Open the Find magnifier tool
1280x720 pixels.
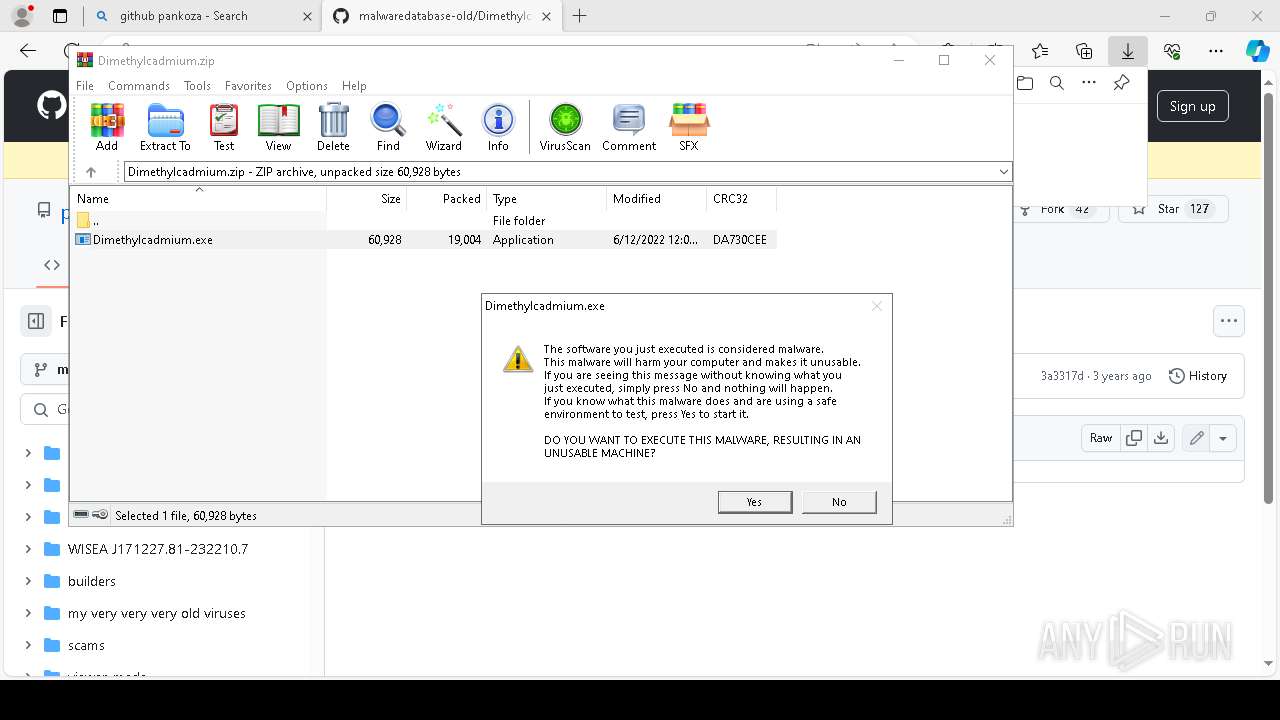(388, 127)
